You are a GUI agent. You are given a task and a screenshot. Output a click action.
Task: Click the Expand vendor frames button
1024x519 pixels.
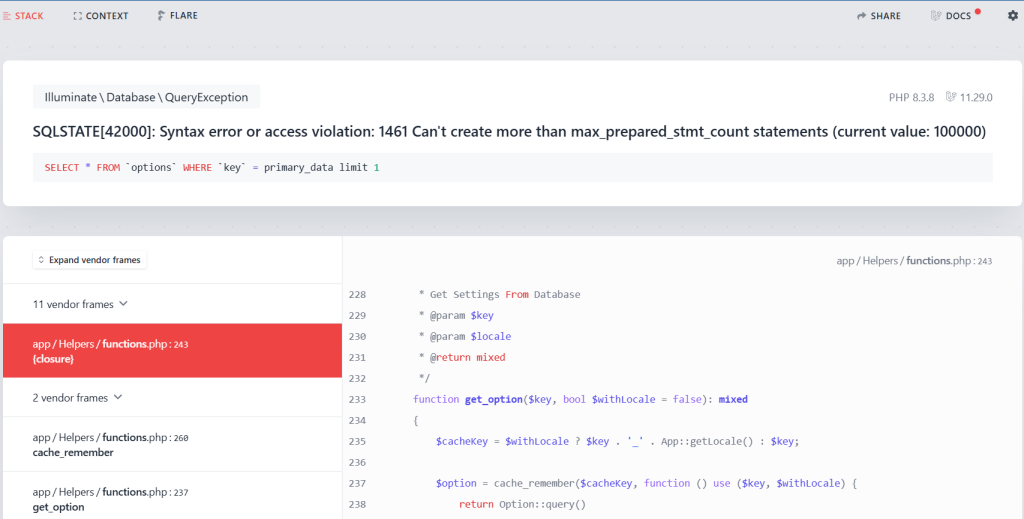(x=89, y=260)
